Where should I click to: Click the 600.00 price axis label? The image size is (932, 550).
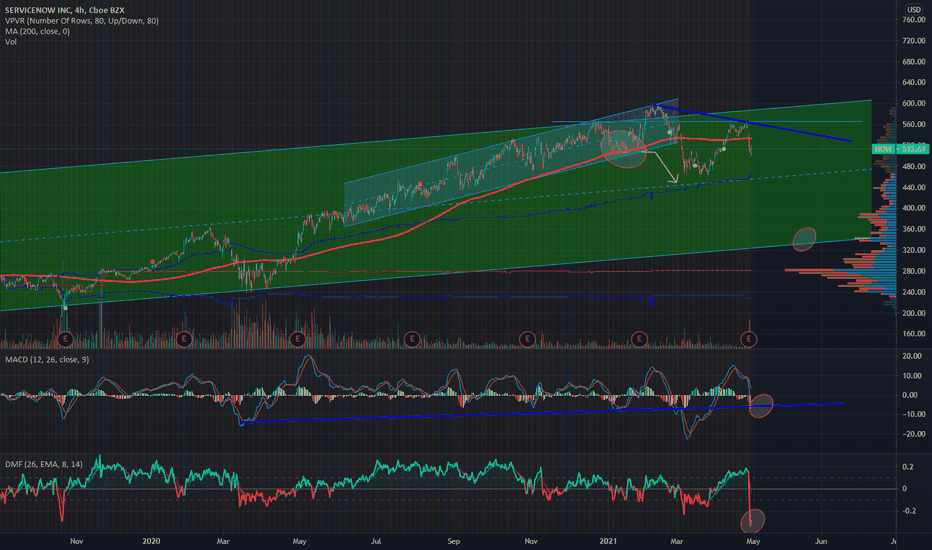coord(914,103)
